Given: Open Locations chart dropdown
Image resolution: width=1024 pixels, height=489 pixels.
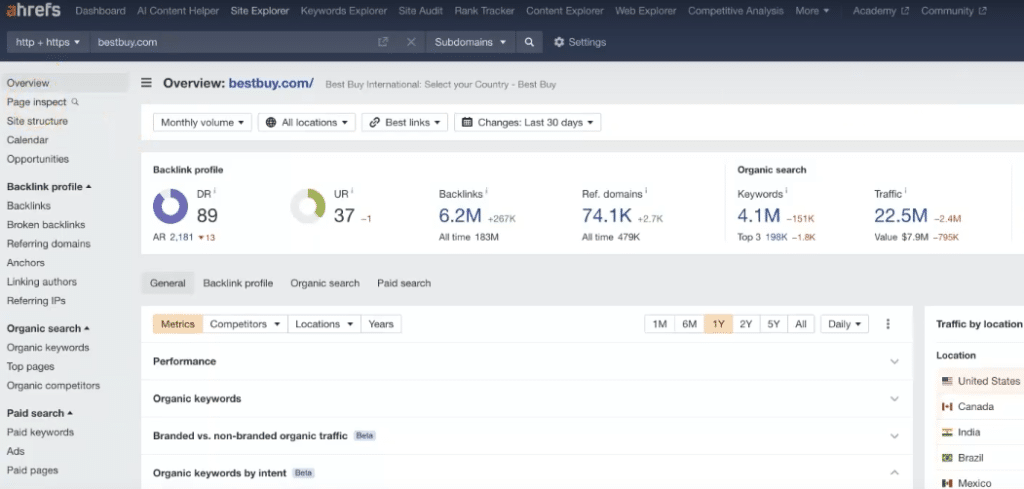Looking at the screenshot, I should tap(324, 324).
